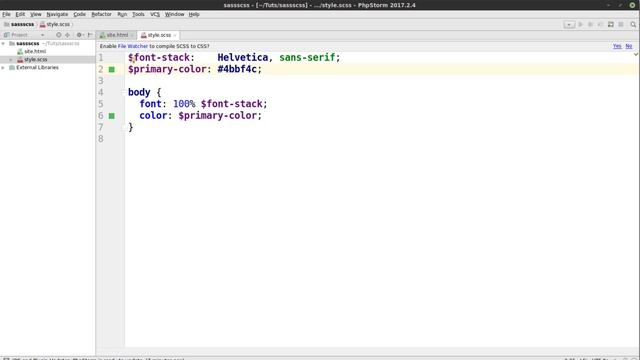Click the body selector on line 4
This screenshot has width=640, height=360.
click(139, 92)
